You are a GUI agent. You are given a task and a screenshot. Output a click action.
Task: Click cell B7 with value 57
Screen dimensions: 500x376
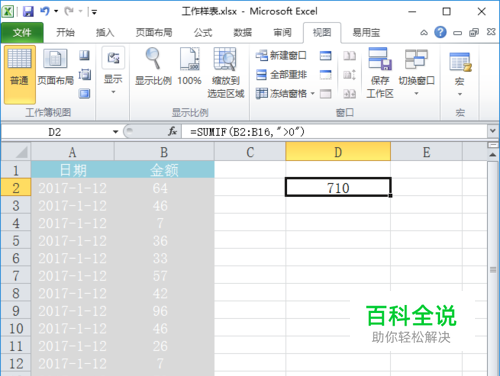[x=164, y=276]
